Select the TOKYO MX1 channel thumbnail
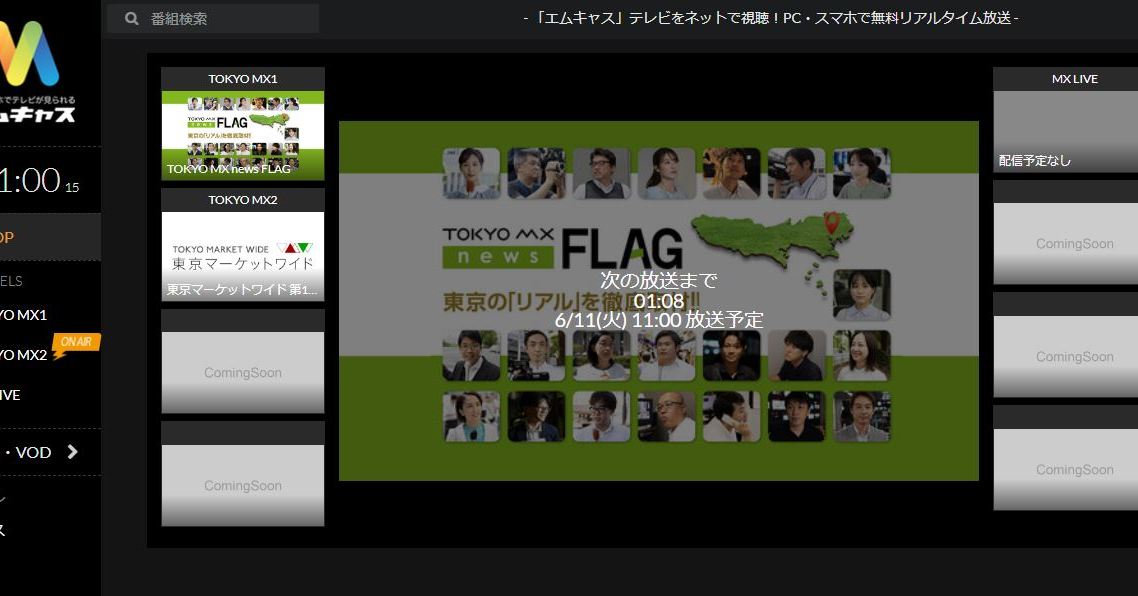The width and height of the screenshot is (1138, 596). point(242,135)
